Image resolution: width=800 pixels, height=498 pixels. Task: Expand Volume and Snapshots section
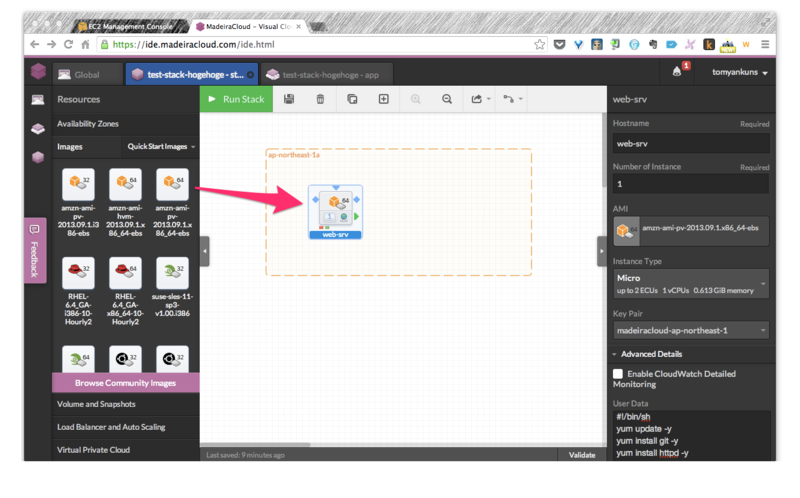pos(126,404)
